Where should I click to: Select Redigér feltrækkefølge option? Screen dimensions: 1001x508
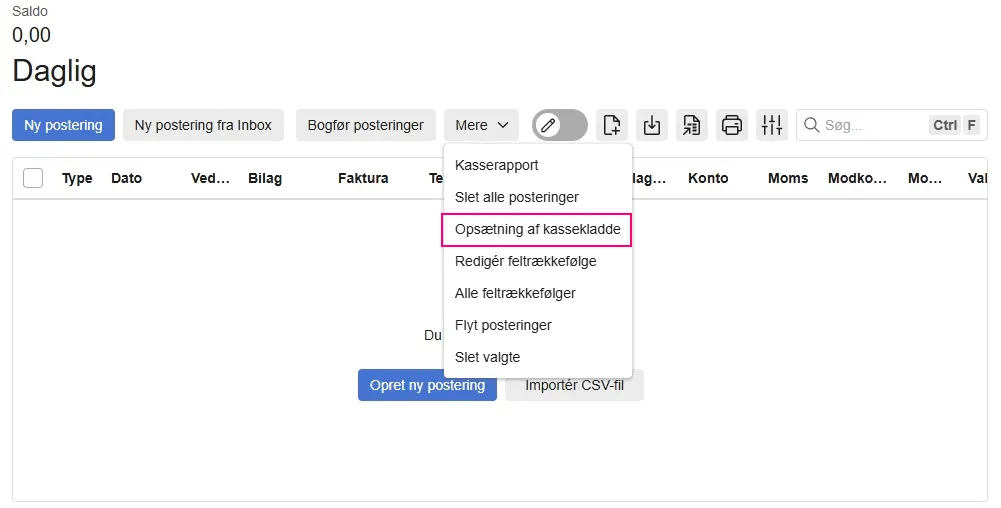point(525,261)
